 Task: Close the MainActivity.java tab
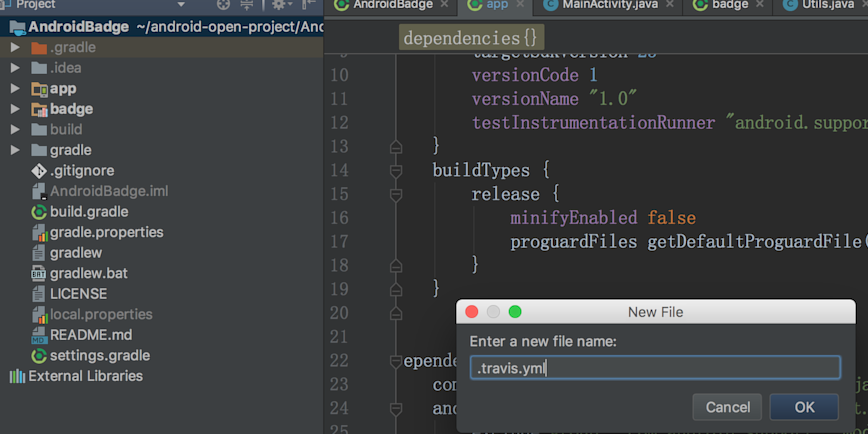[x=670, y=4]
